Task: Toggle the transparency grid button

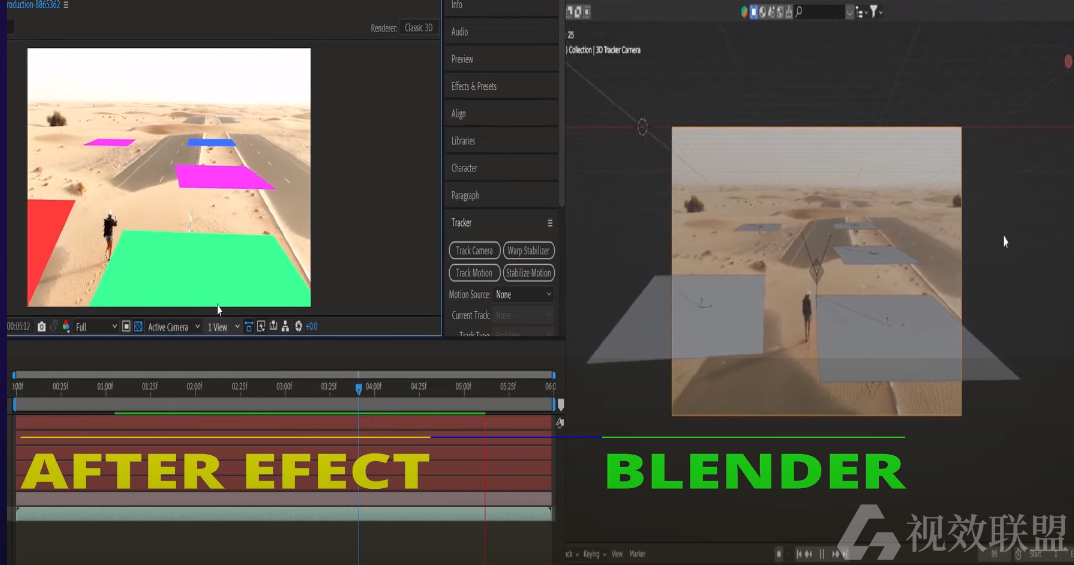Action: click(138, 327)
